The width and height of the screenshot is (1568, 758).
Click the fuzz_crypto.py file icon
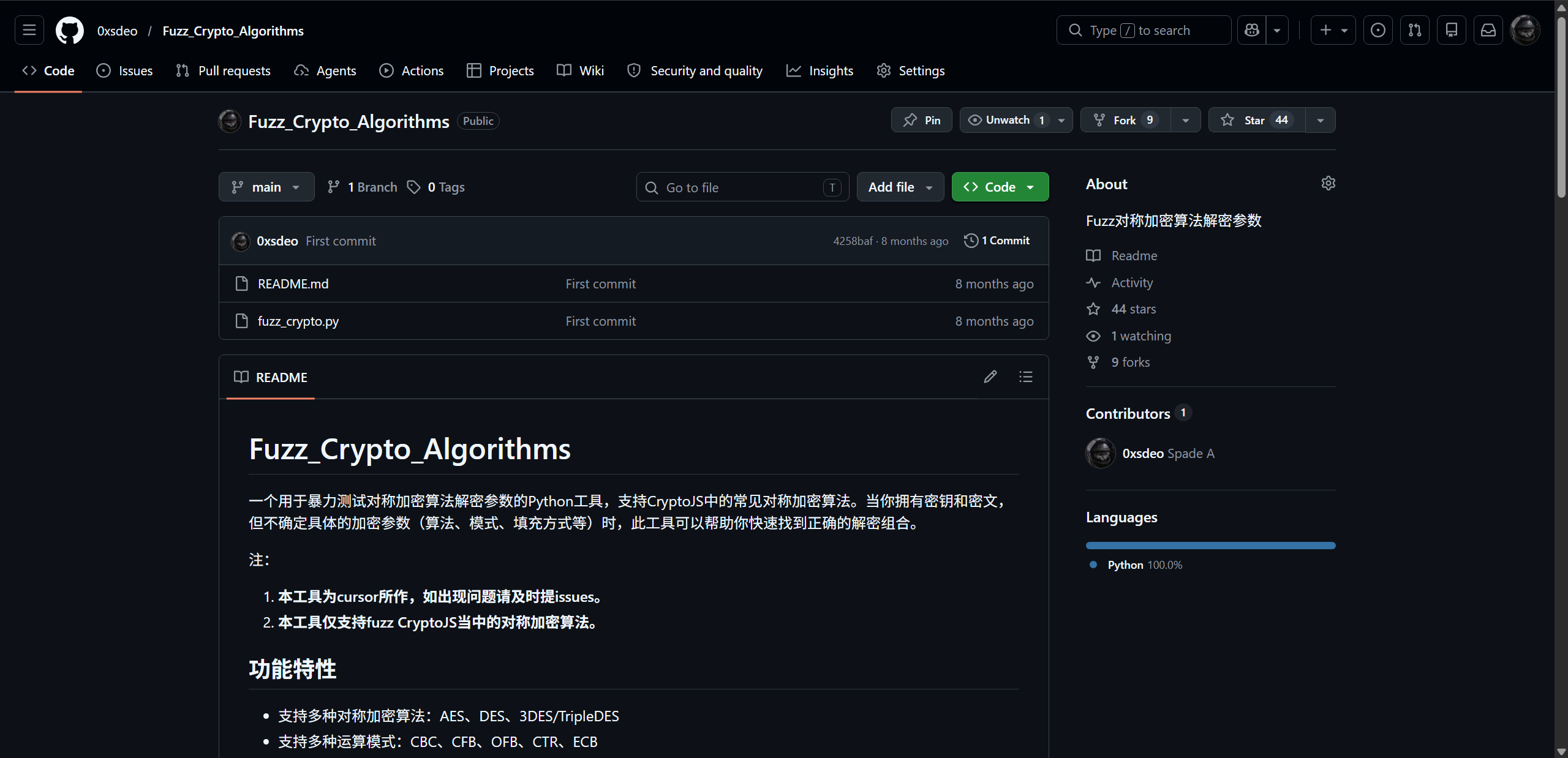[x=242, y=321]
